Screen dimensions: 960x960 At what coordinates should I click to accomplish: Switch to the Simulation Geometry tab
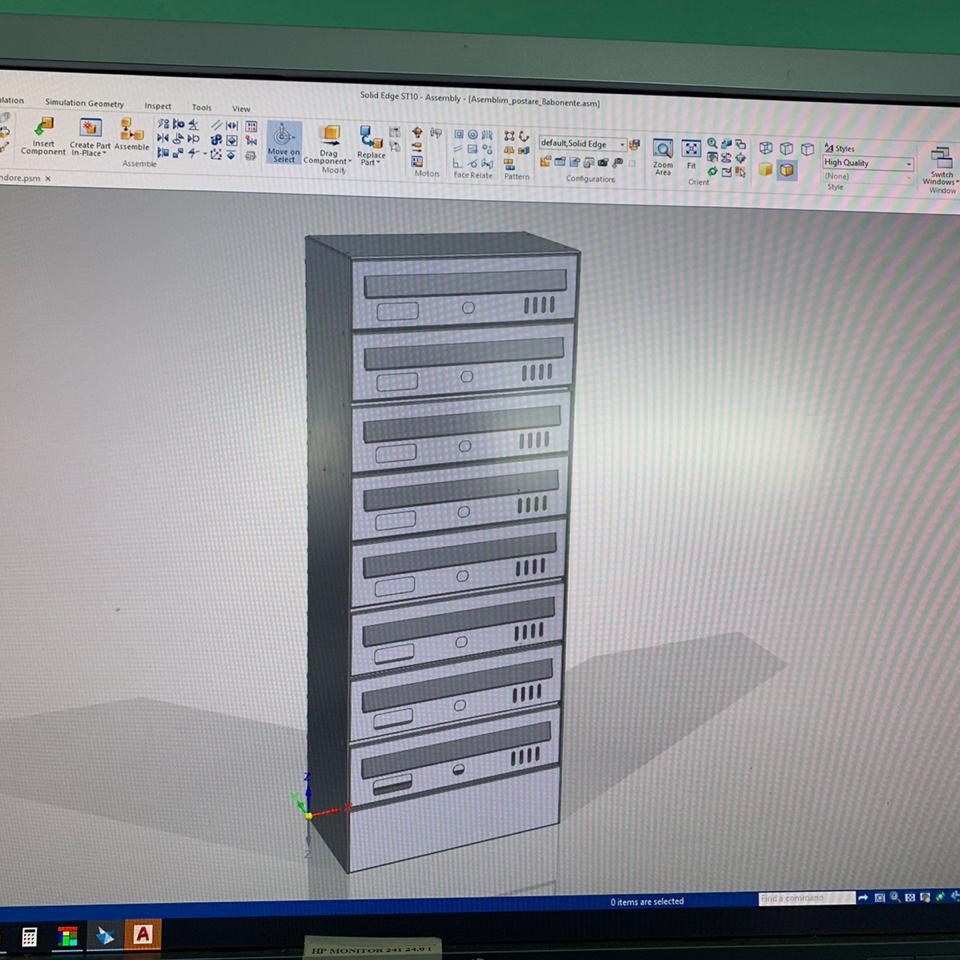84,103
